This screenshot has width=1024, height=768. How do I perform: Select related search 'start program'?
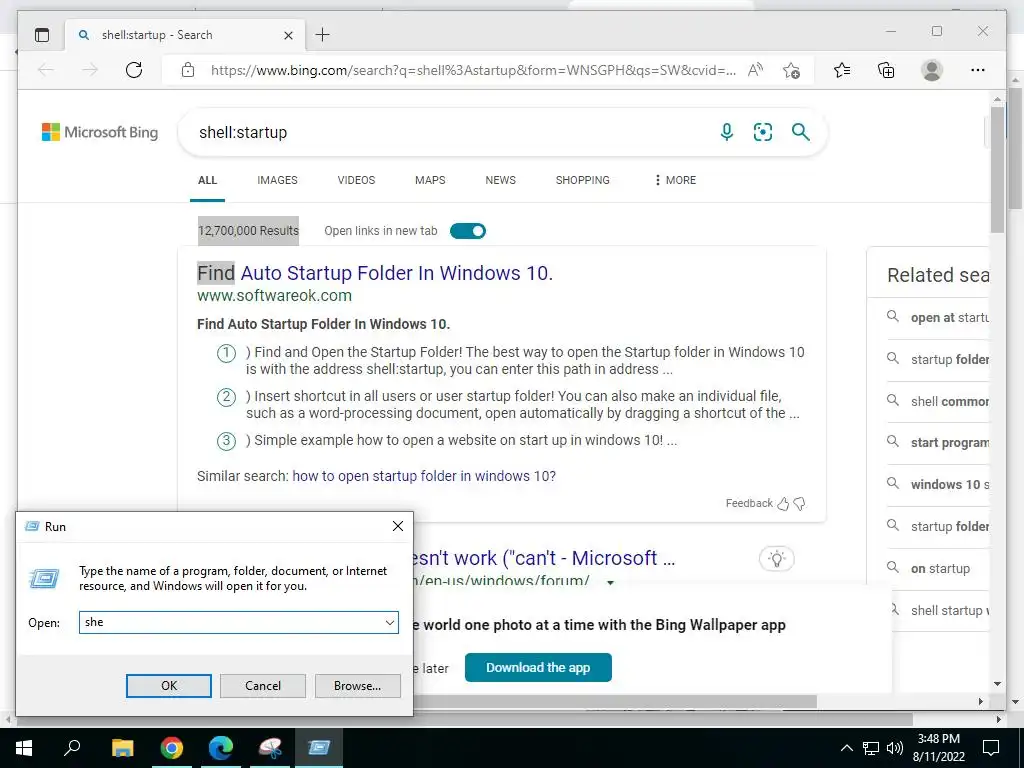point(950,443)
